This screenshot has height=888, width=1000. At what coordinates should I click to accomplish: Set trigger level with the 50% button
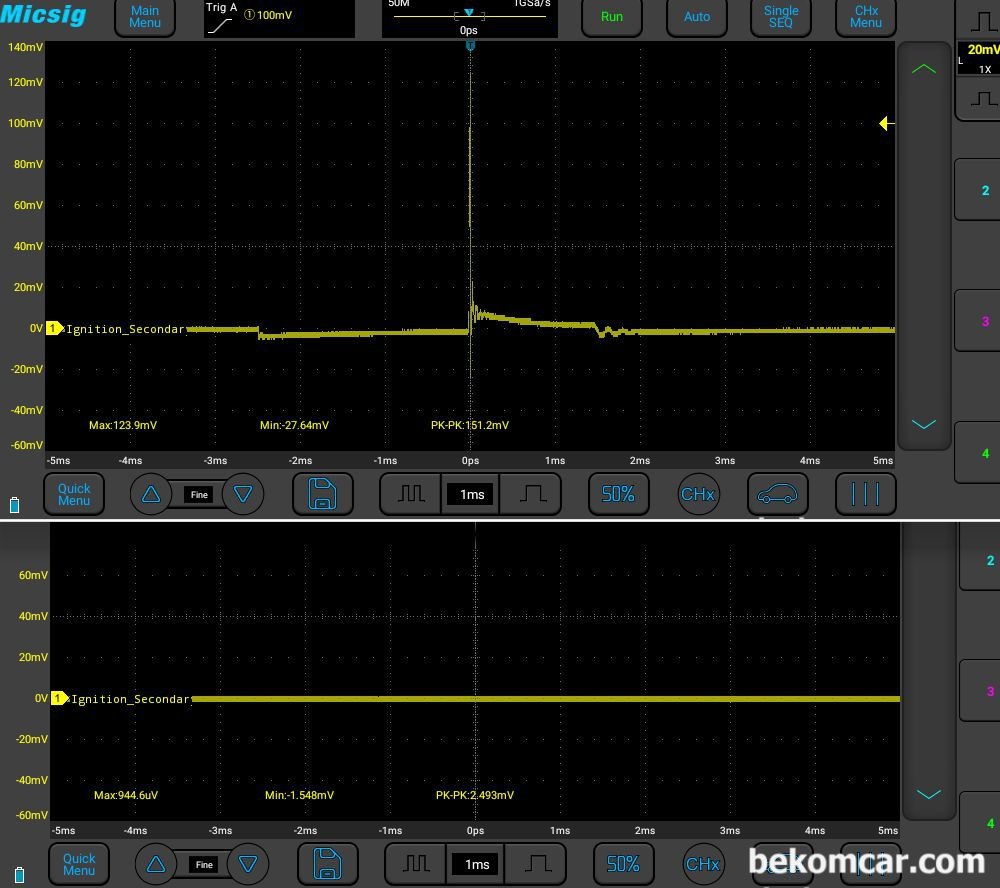click(x=618, y=494)
